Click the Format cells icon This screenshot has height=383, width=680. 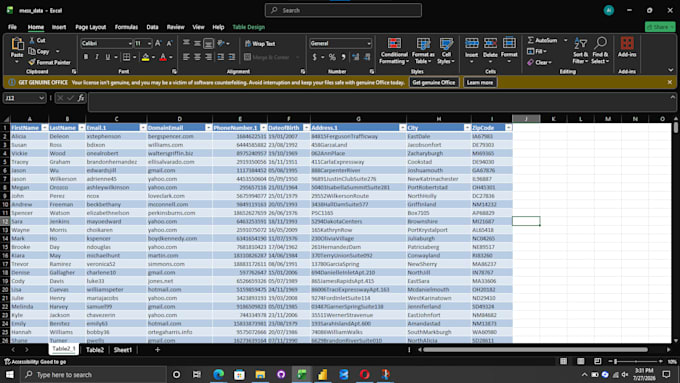(509, 43)
